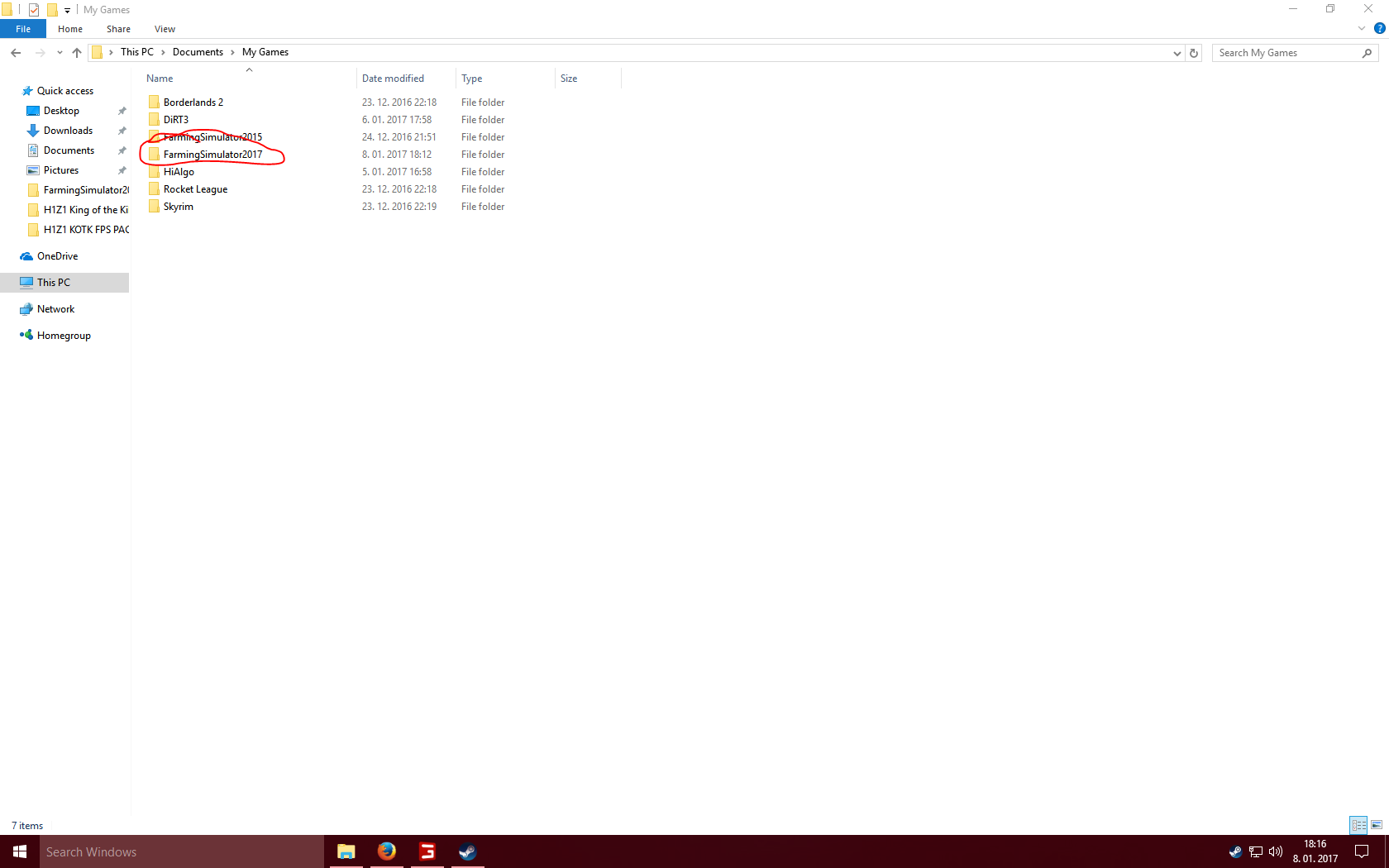Expand the Documents breadcrumb chevron
1389x868 pixels.
(232, 52)
